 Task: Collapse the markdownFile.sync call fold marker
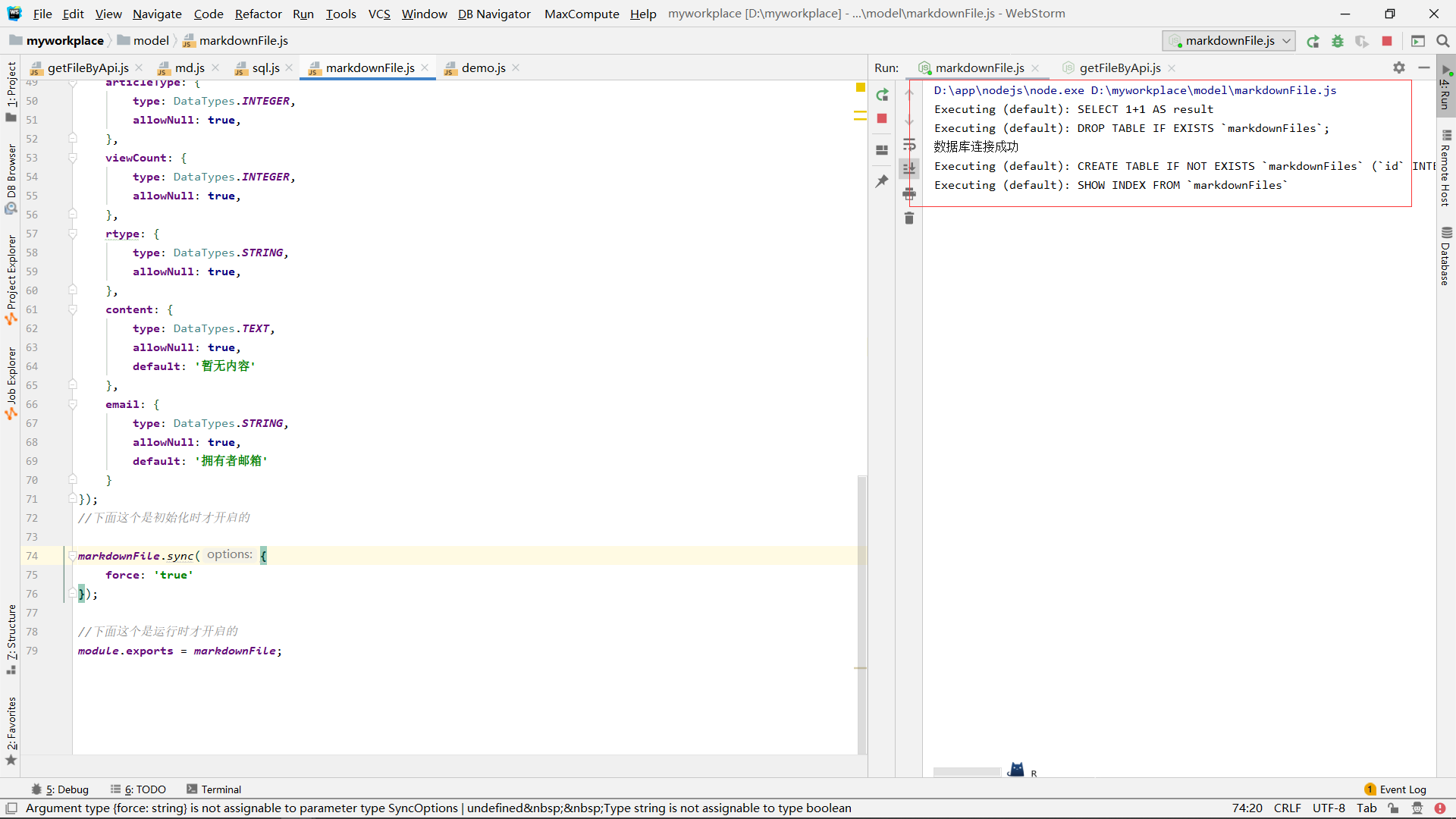click(73, 556)
